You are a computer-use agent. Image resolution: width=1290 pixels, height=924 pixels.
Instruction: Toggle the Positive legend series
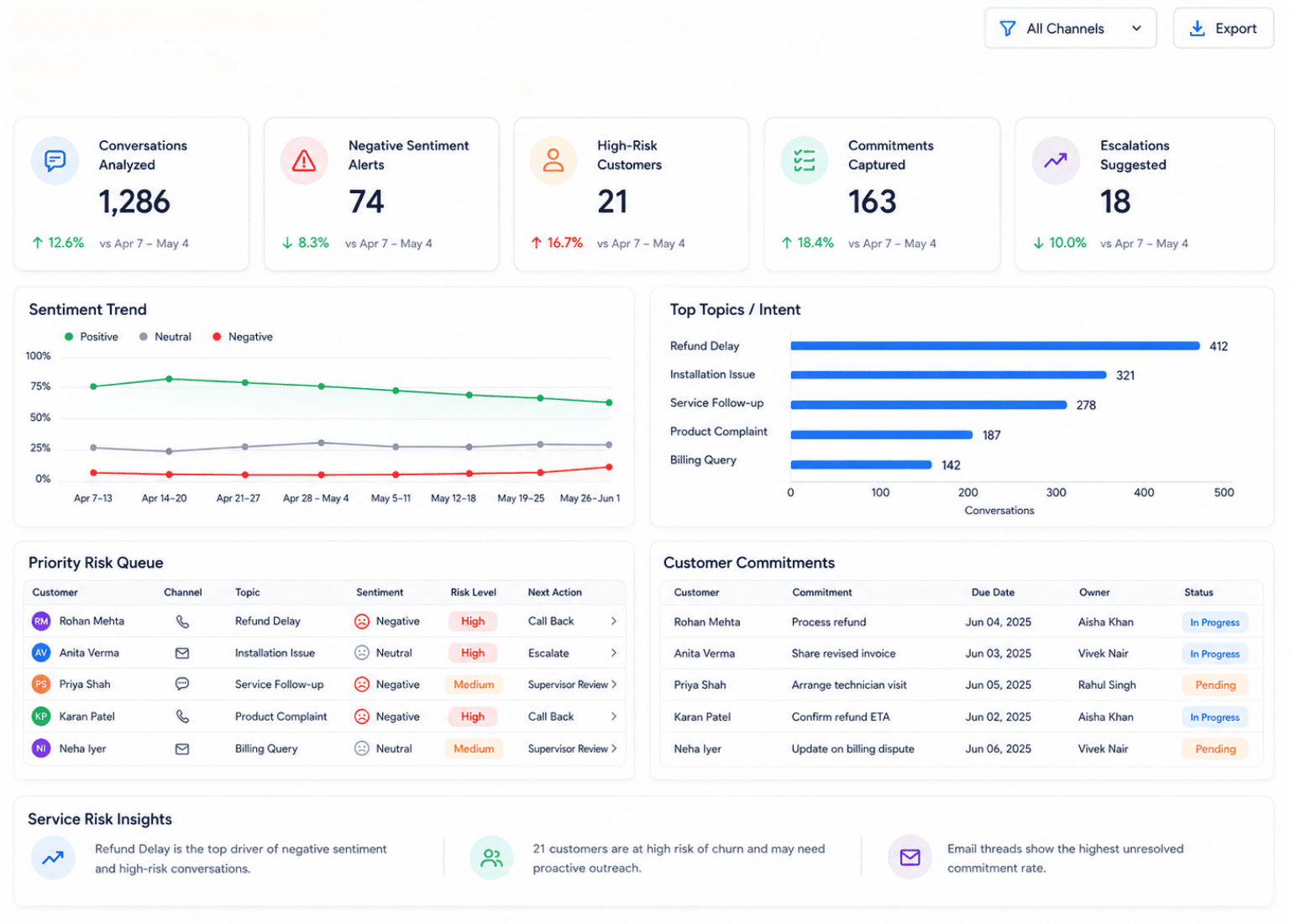(x=92, y=337)
